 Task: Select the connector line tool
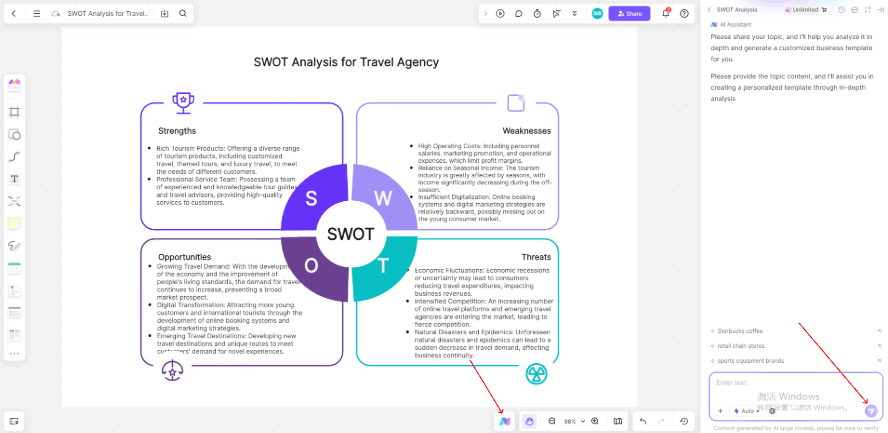(14, 157)
